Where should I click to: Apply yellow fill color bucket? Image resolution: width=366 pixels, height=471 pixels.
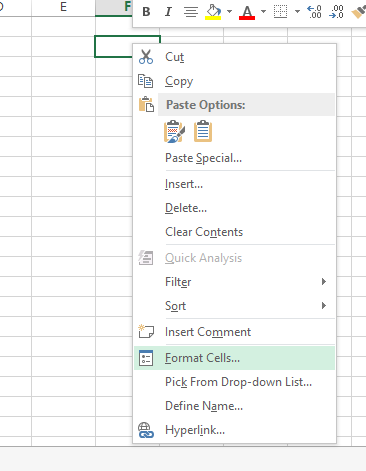213,12
